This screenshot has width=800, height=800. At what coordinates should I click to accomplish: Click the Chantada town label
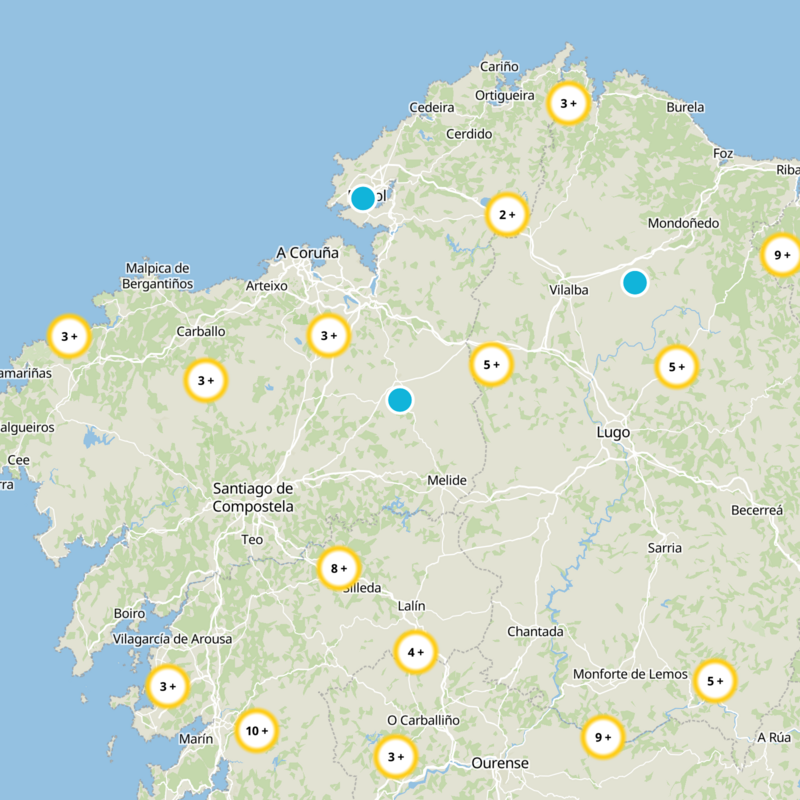click(535, 632)
